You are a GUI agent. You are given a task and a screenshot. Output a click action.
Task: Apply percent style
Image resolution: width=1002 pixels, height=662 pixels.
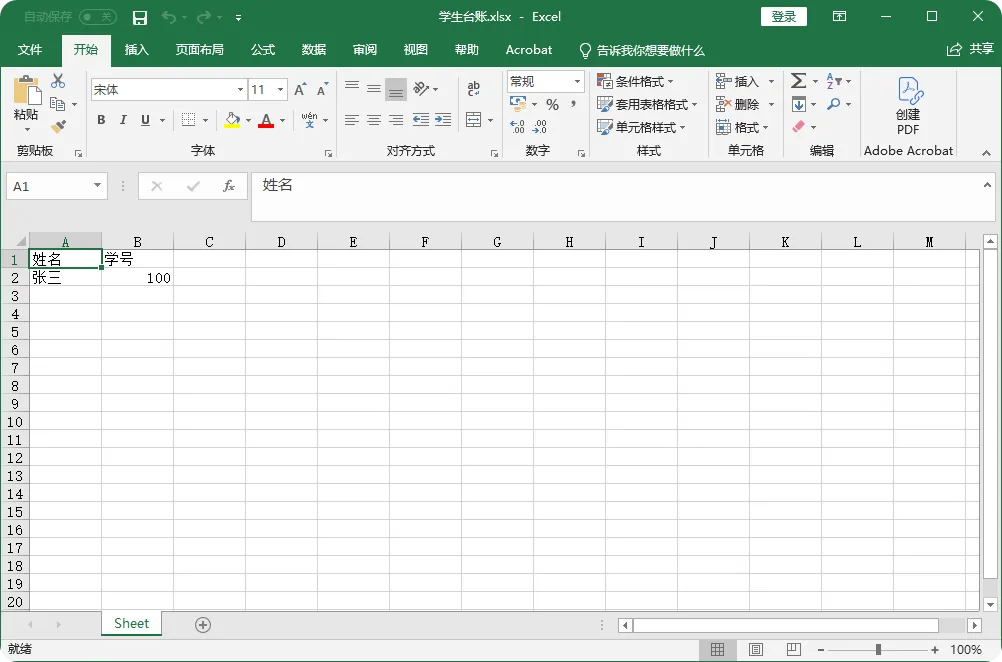[553, 104]
